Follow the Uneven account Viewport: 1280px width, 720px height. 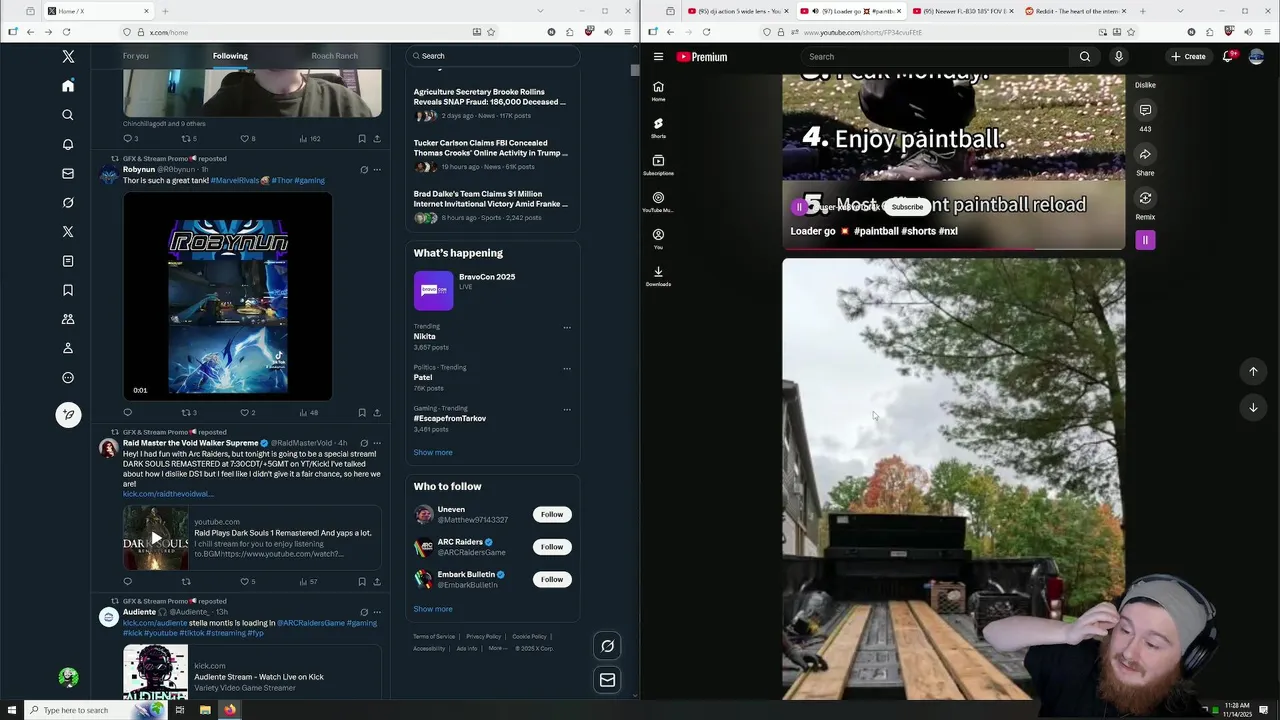coord(552,514)
